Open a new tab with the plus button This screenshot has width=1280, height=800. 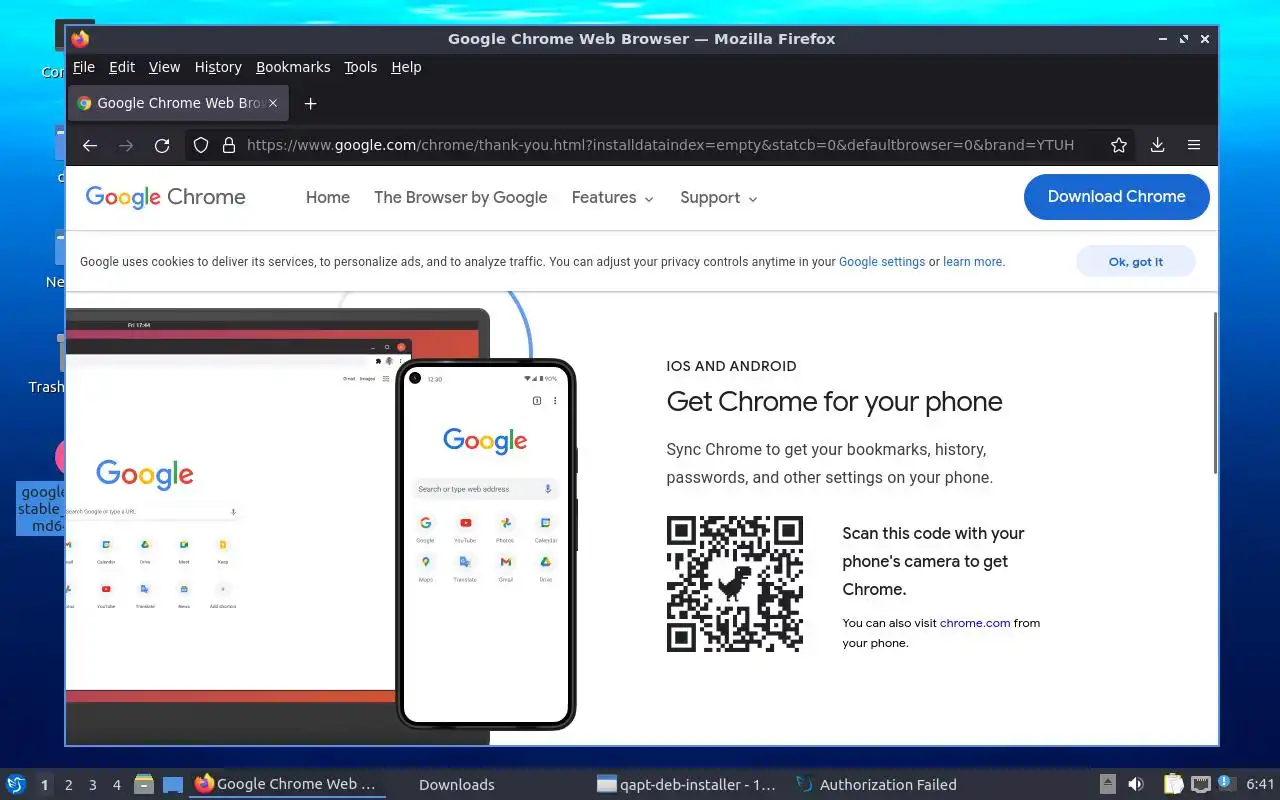(x=310, y=103)
